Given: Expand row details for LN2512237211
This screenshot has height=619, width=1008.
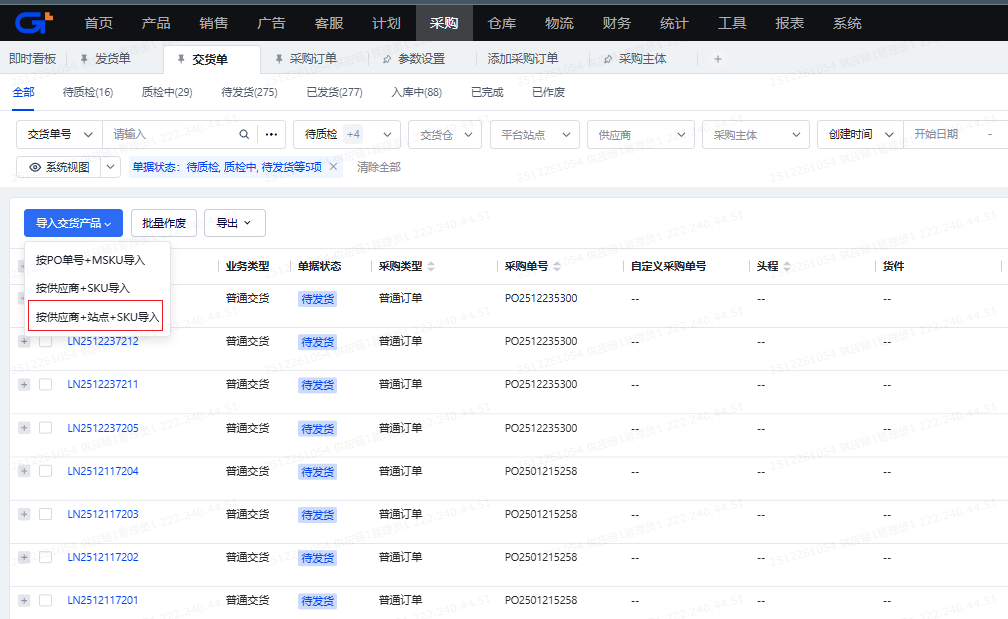Looking at the screenshot, I should pos(24,384).
